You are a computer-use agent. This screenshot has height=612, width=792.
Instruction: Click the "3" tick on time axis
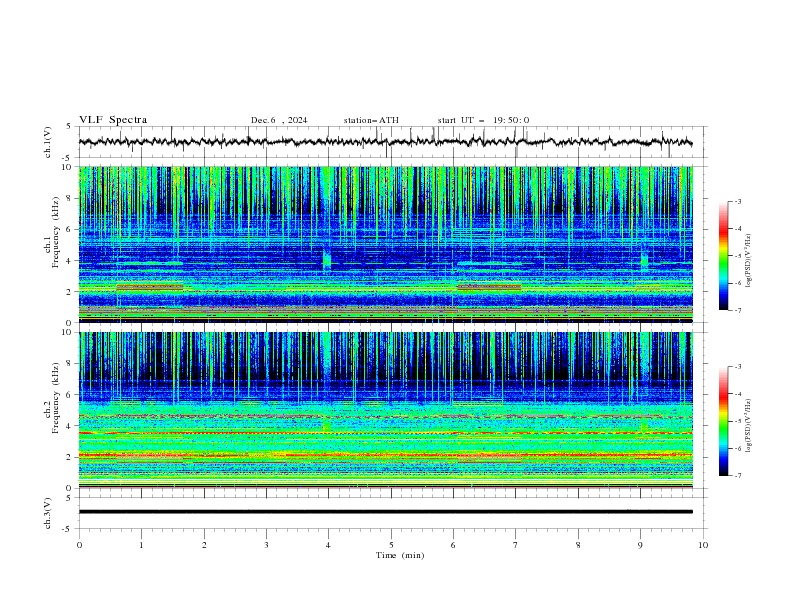point(266,545)
